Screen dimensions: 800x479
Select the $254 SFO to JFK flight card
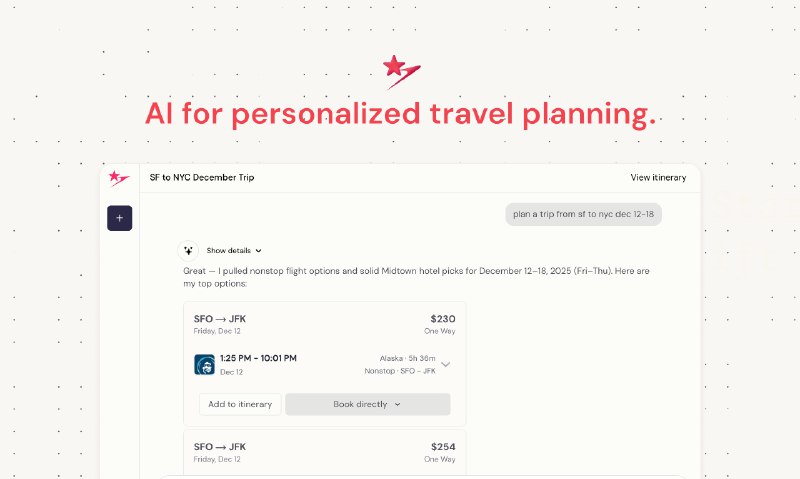point(324,452)
